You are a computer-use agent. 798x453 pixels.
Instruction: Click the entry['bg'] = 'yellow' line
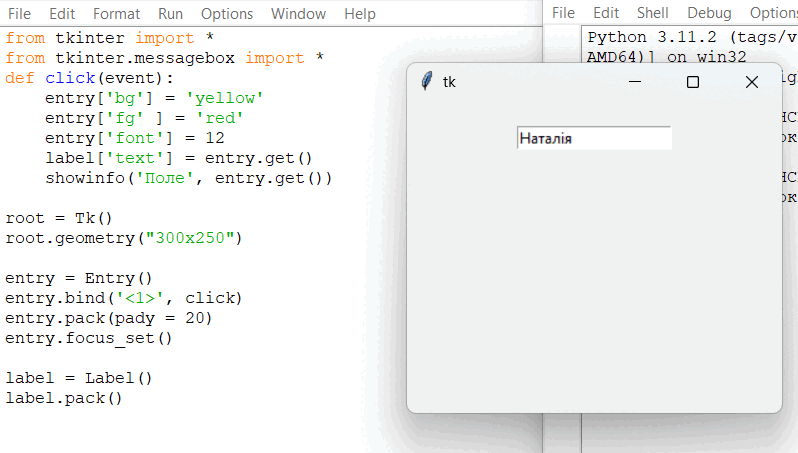tap(154, 98)
